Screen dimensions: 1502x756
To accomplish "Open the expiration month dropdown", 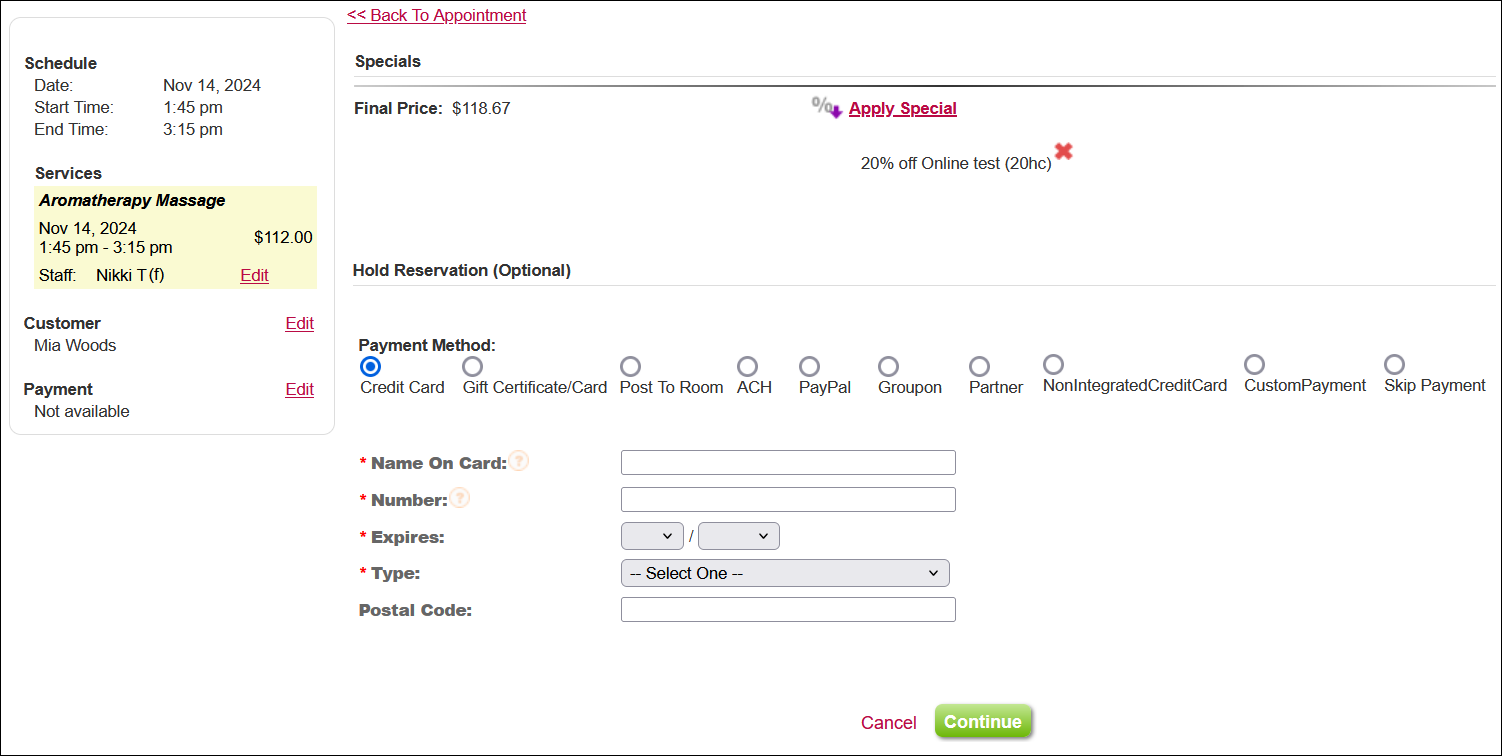I will coord(652,536).
